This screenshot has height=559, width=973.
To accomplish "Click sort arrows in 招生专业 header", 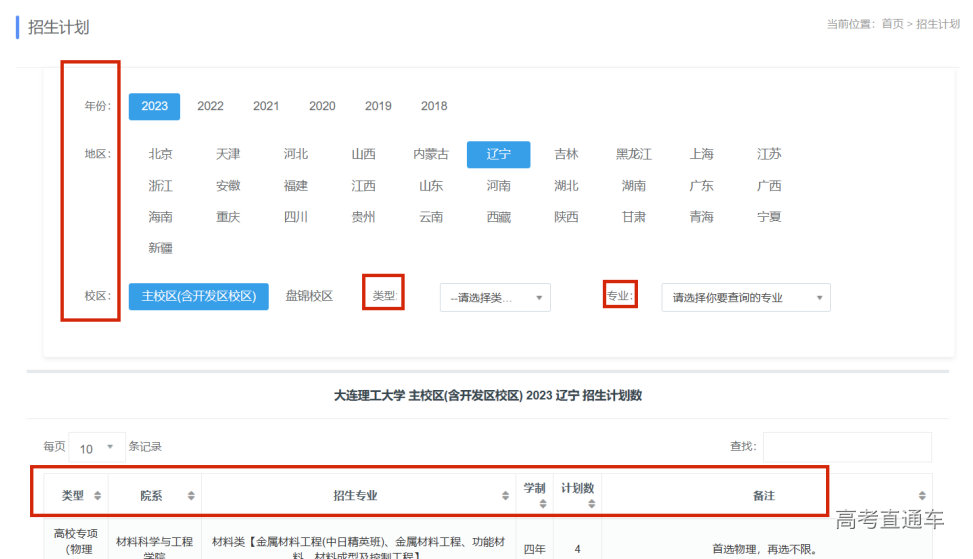I will (505, 496).
